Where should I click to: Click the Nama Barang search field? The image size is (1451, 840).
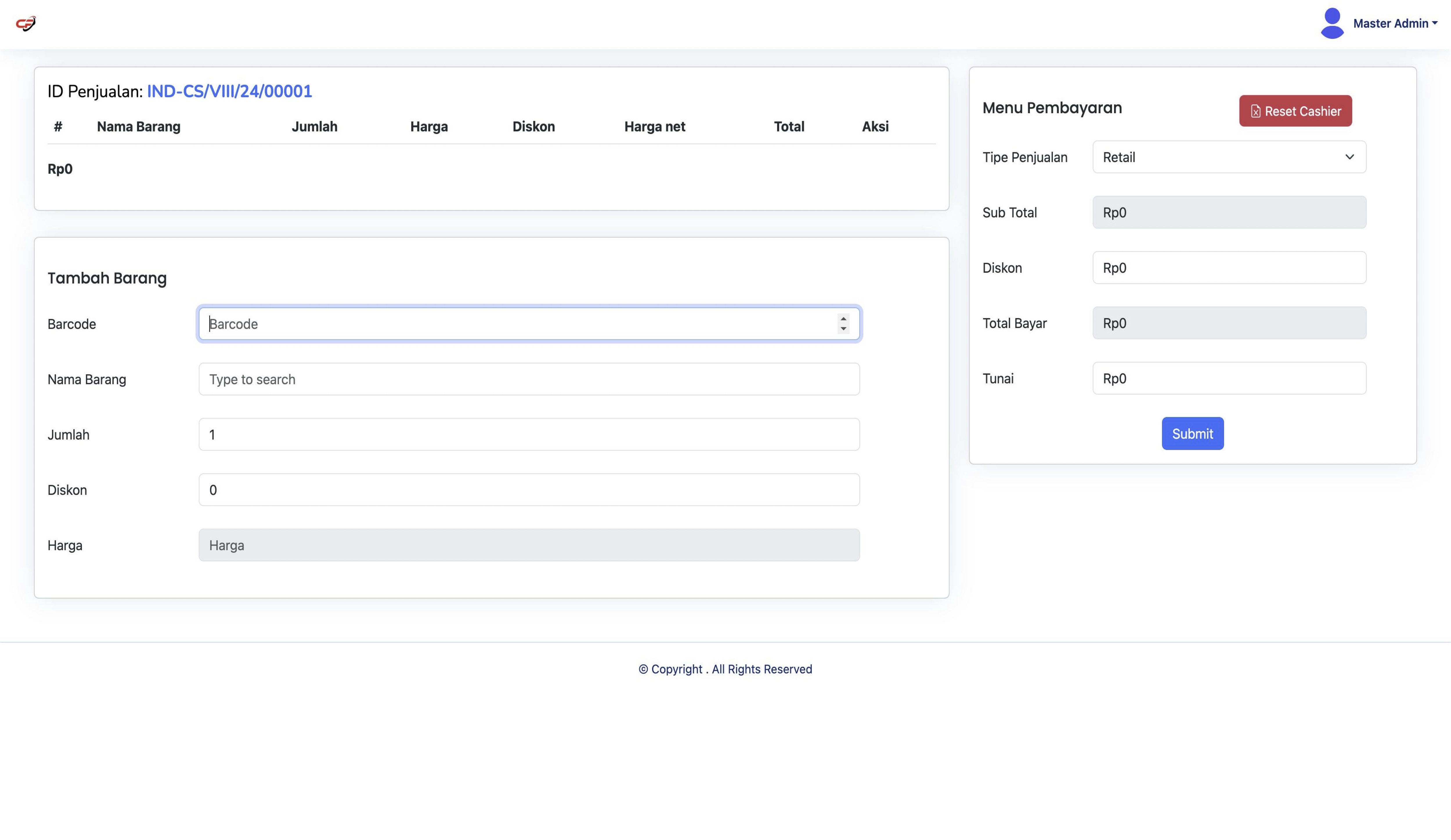coord(528,380)
